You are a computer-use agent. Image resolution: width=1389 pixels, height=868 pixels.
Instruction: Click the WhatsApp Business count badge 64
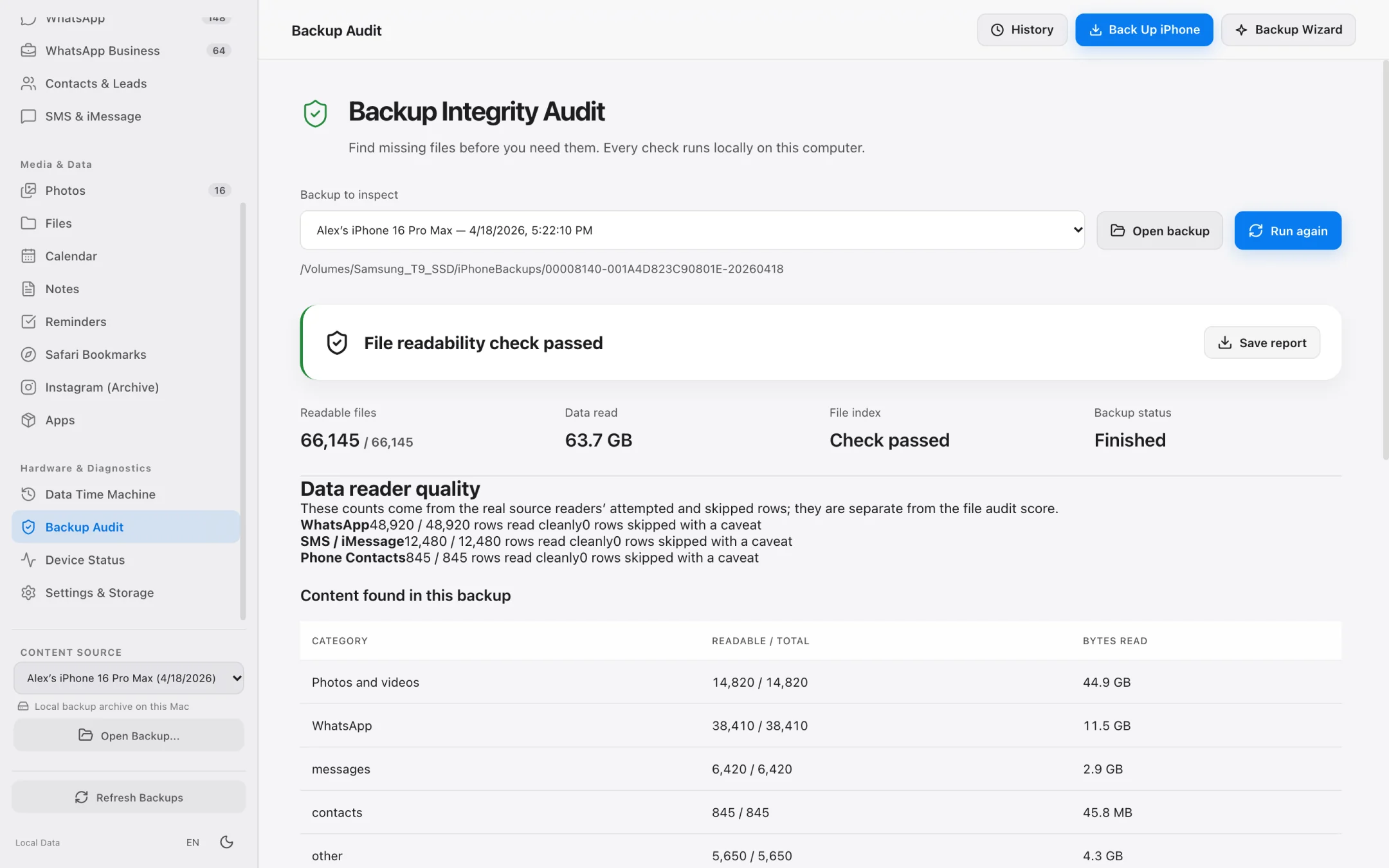tap(219, 50)
